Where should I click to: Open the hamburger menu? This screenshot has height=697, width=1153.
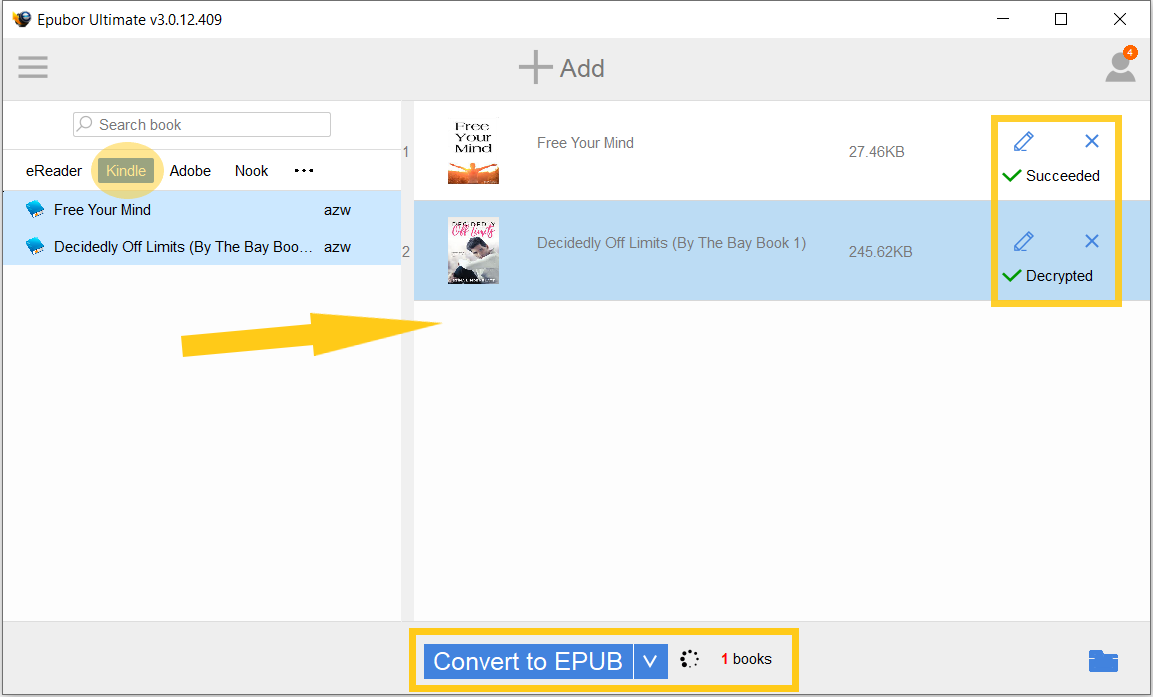[33, 67]
